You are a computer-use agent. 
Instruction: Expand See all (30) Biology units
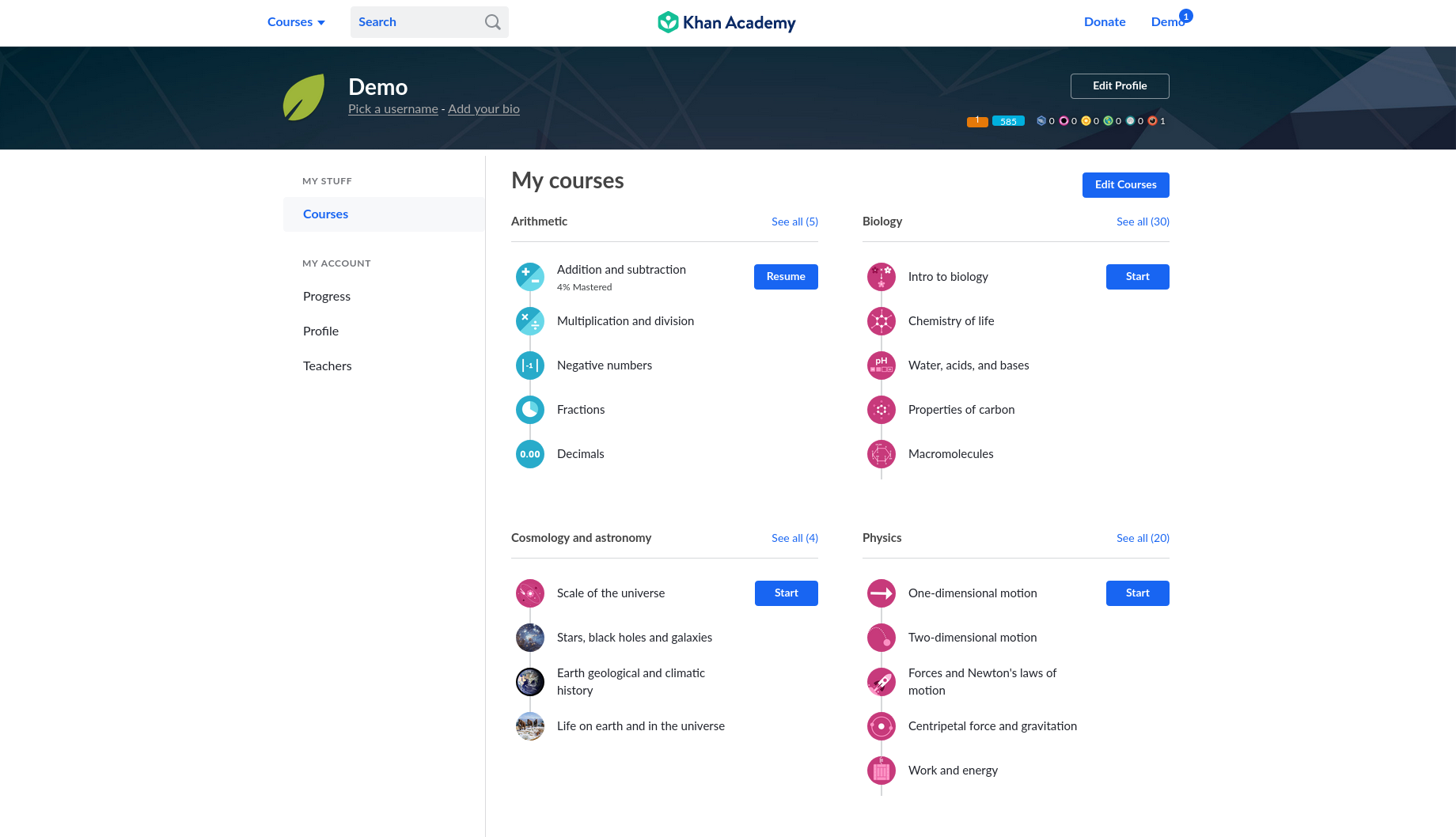[1143, 222]
